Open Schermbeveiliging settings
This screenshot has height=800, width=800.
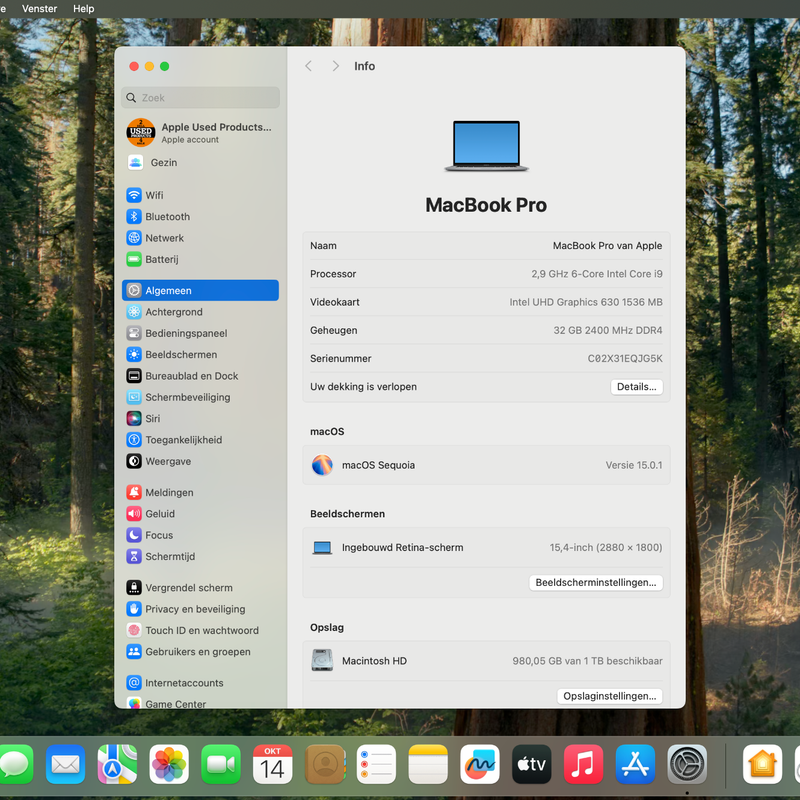(x=201, y=397)
